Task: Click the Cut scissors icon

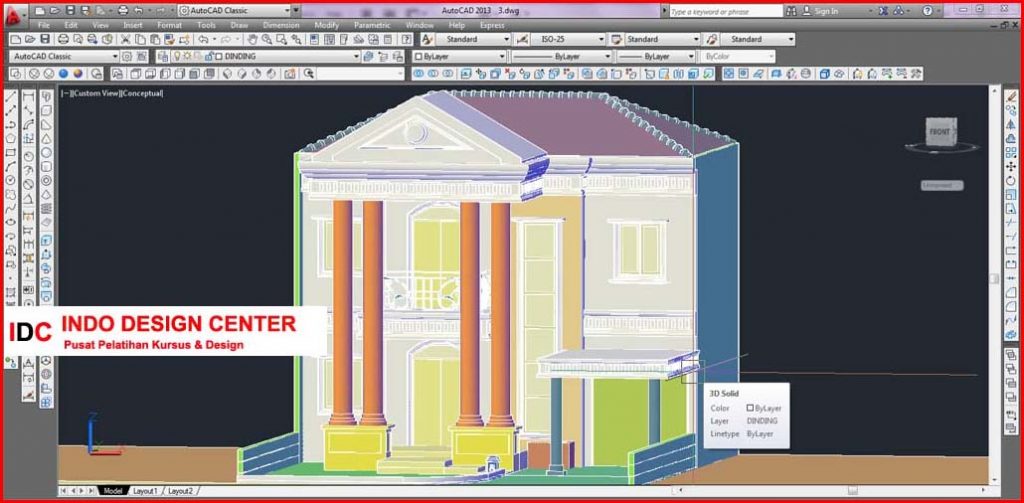Action: pyautogui.click(x=126, y=39)
